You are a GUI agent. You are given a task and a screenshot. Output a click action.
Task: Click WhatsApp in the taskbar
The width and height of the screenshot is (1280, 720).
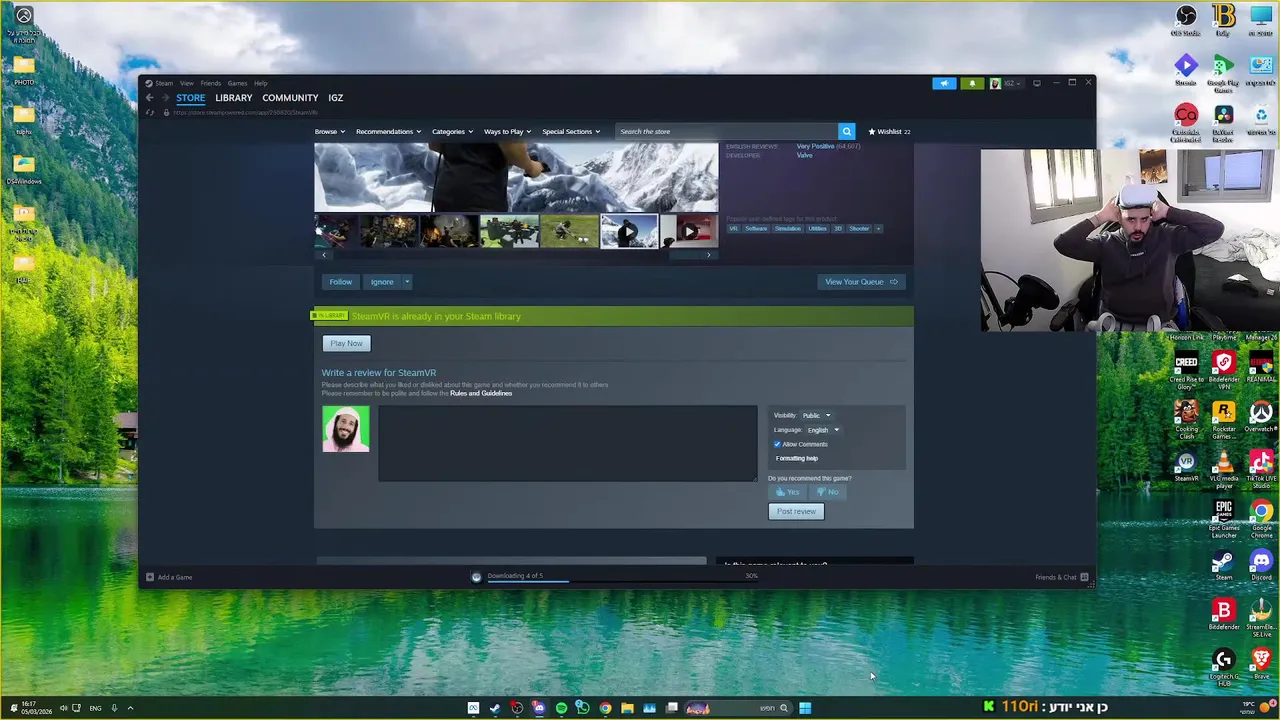[x=583, y=708]
